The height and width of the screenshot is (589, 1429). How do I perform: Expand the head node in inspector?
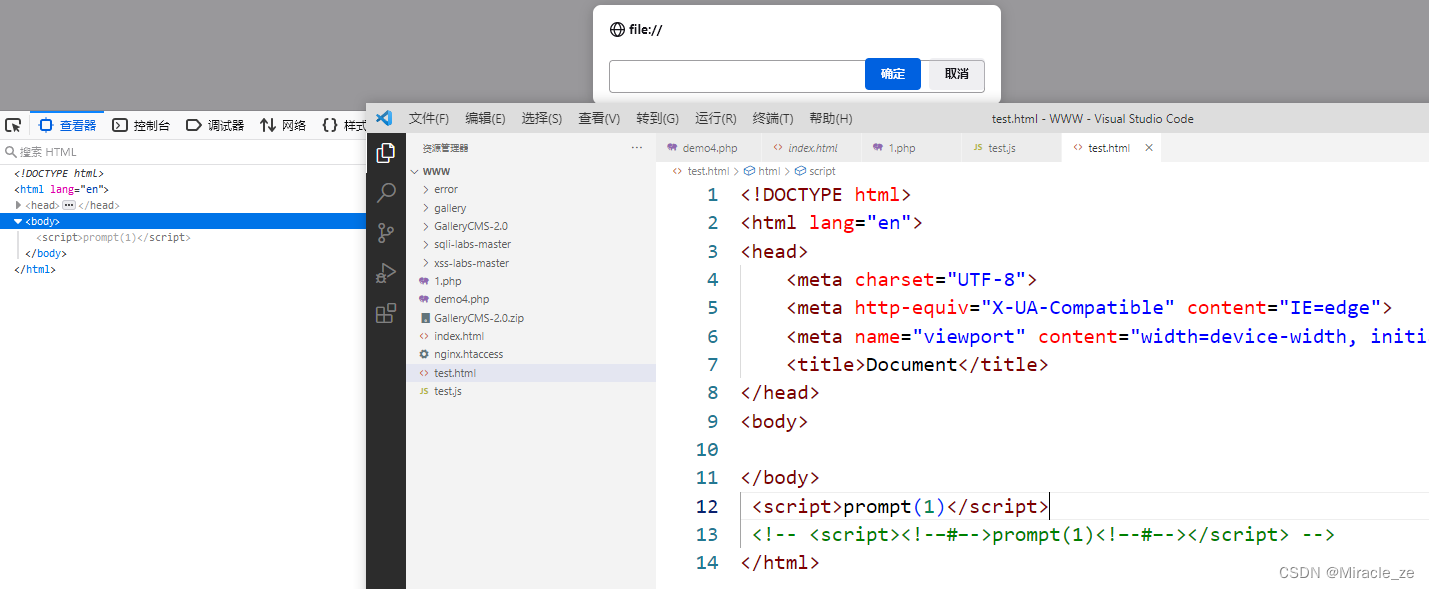[x=19, y=205]
